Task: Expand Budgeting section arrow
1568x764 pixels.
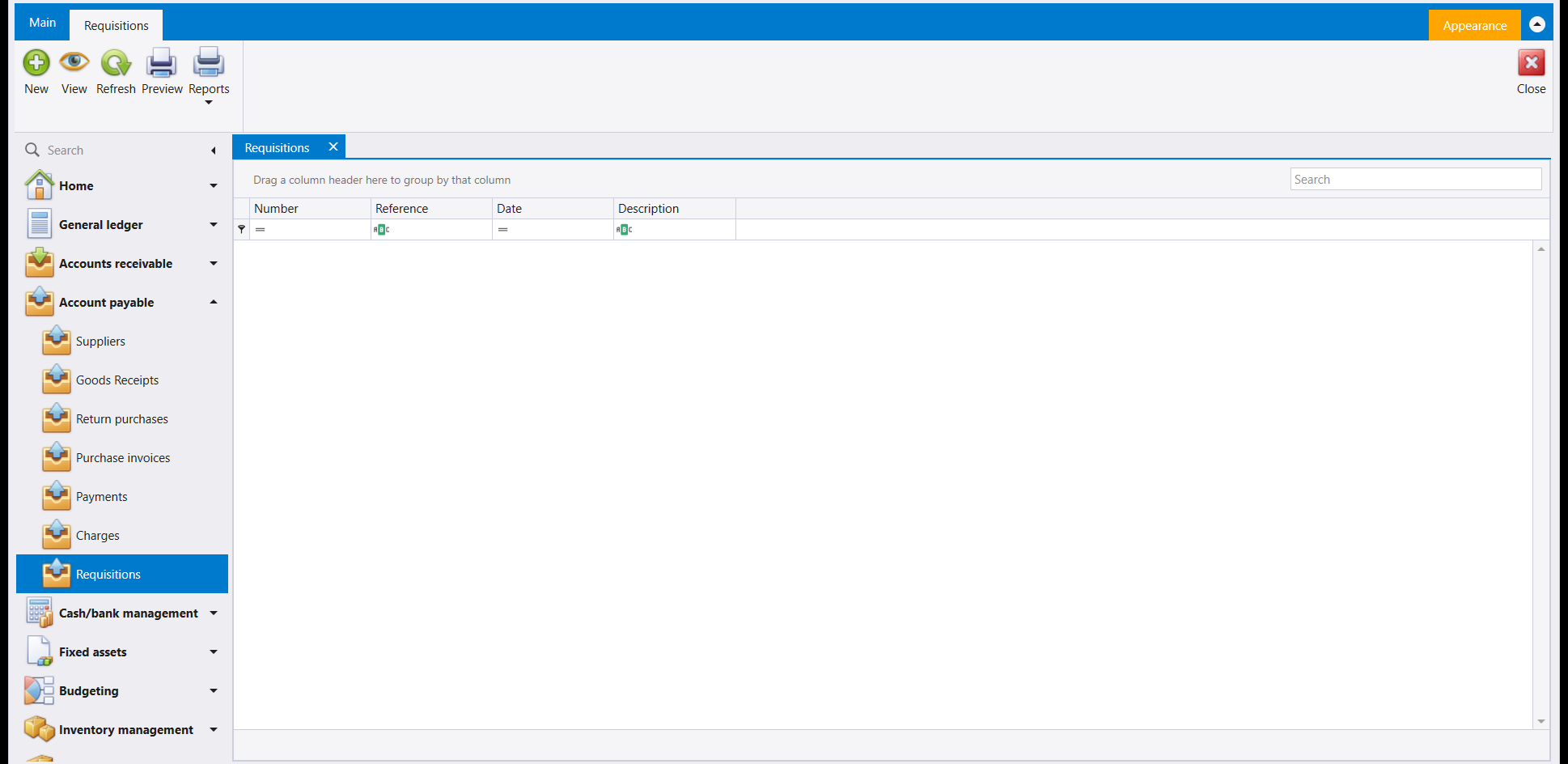Action: click(214, 691)
